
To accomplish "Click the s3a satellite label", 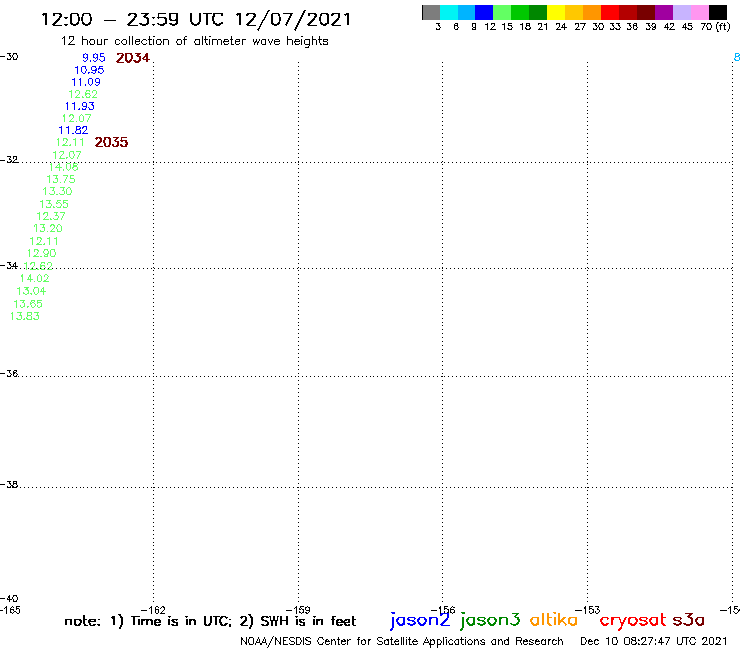I will click(689, 619).
